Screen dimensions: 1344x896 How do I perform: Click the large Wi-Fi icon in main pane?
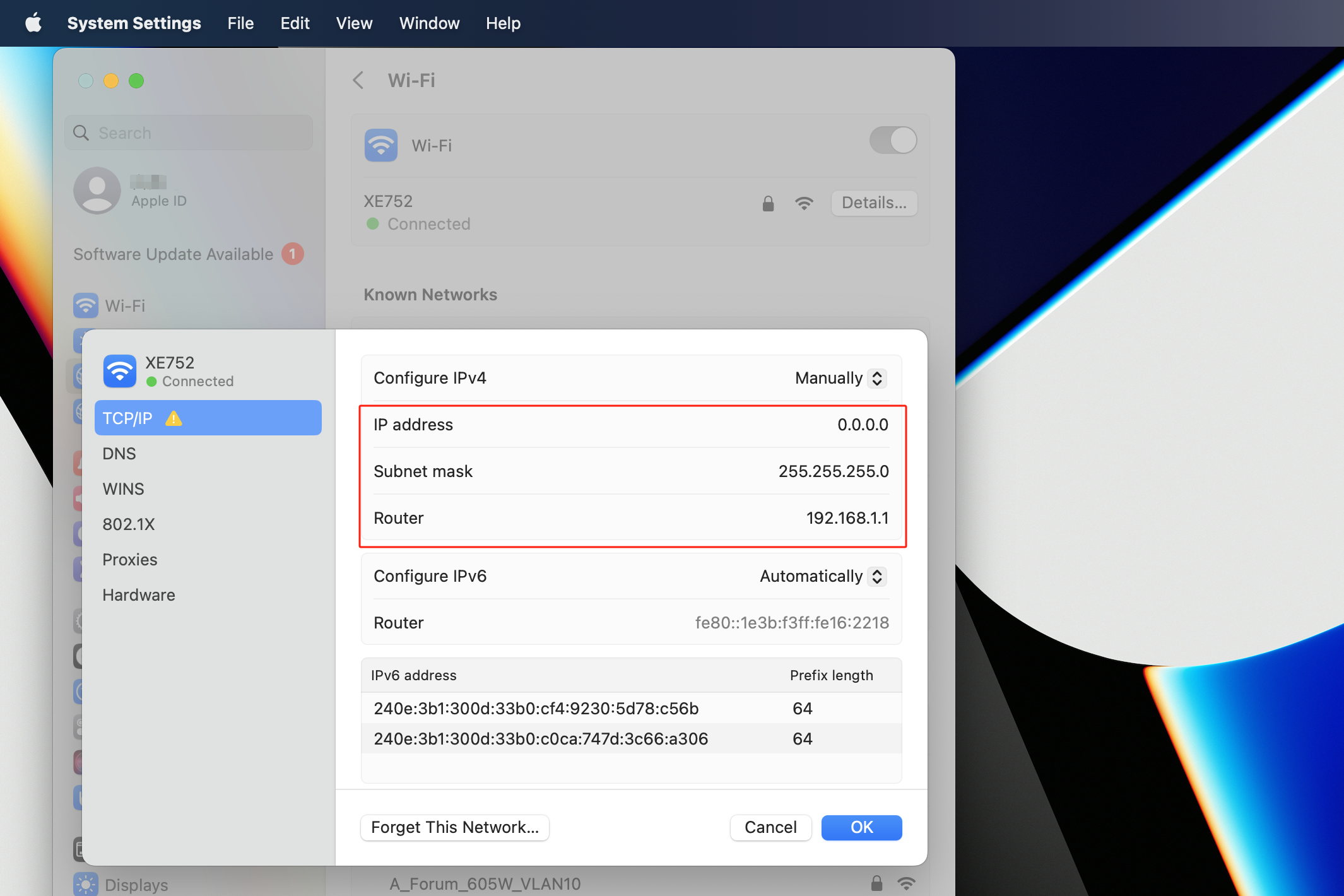380,145
